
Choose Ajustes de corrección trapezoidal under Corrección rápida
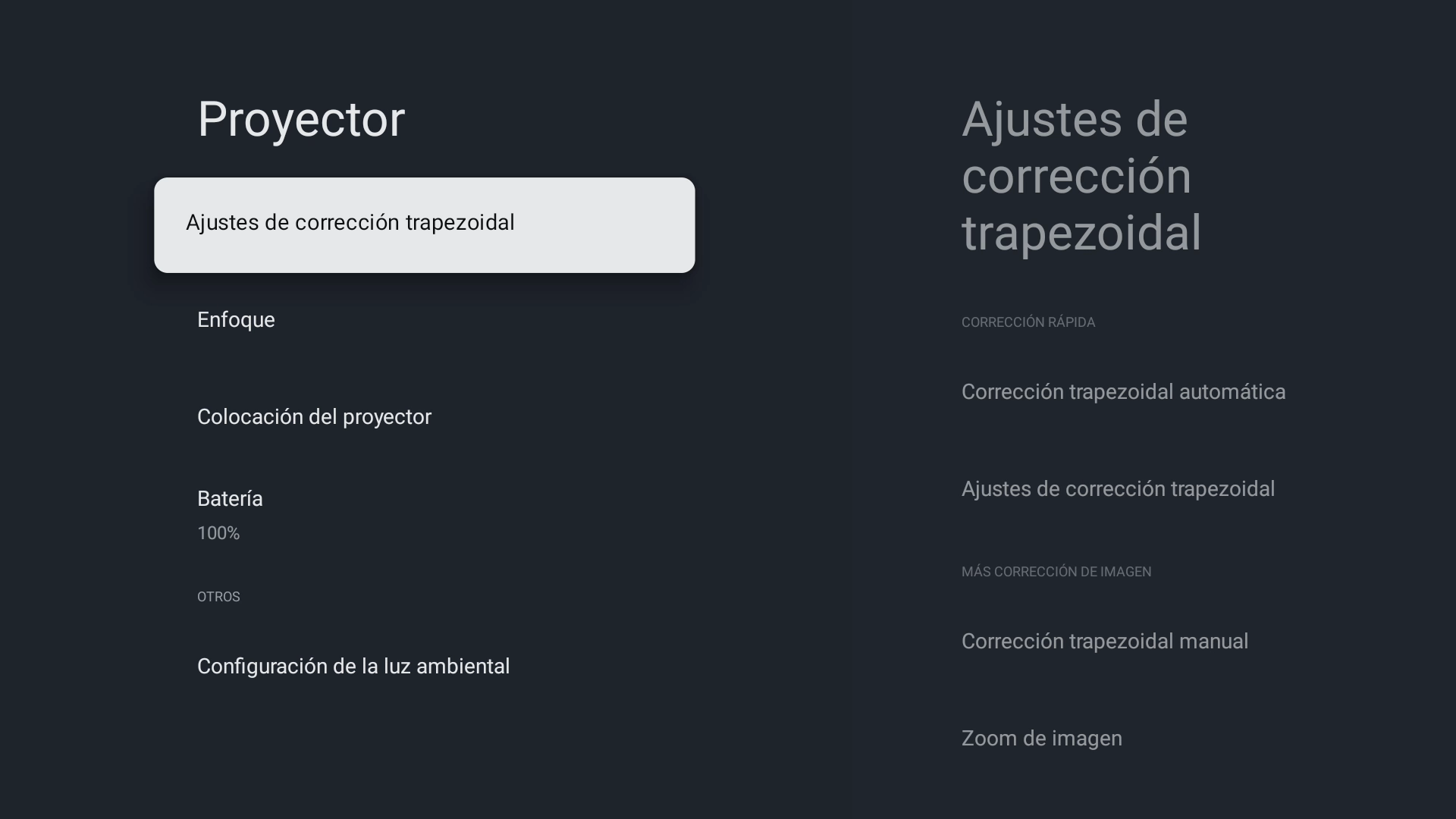(x=1118, y=489)
